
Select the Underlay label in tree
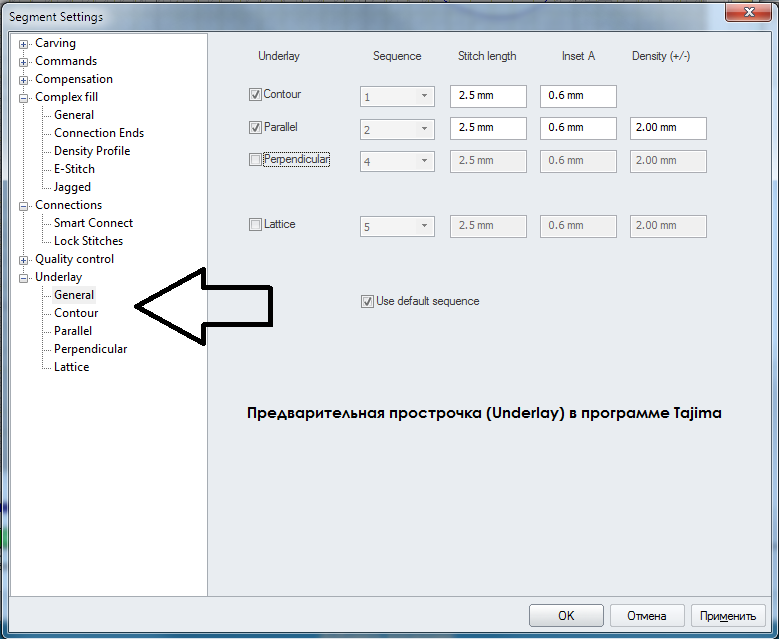(58, 277)
